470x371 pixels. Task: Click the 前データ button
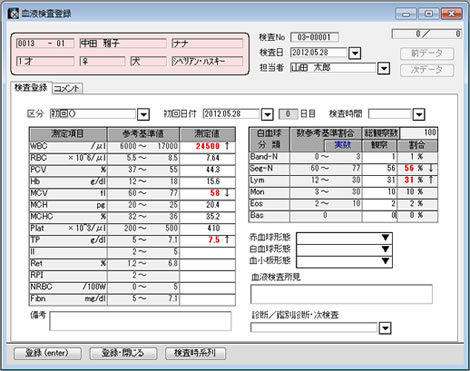click(427, 53)
